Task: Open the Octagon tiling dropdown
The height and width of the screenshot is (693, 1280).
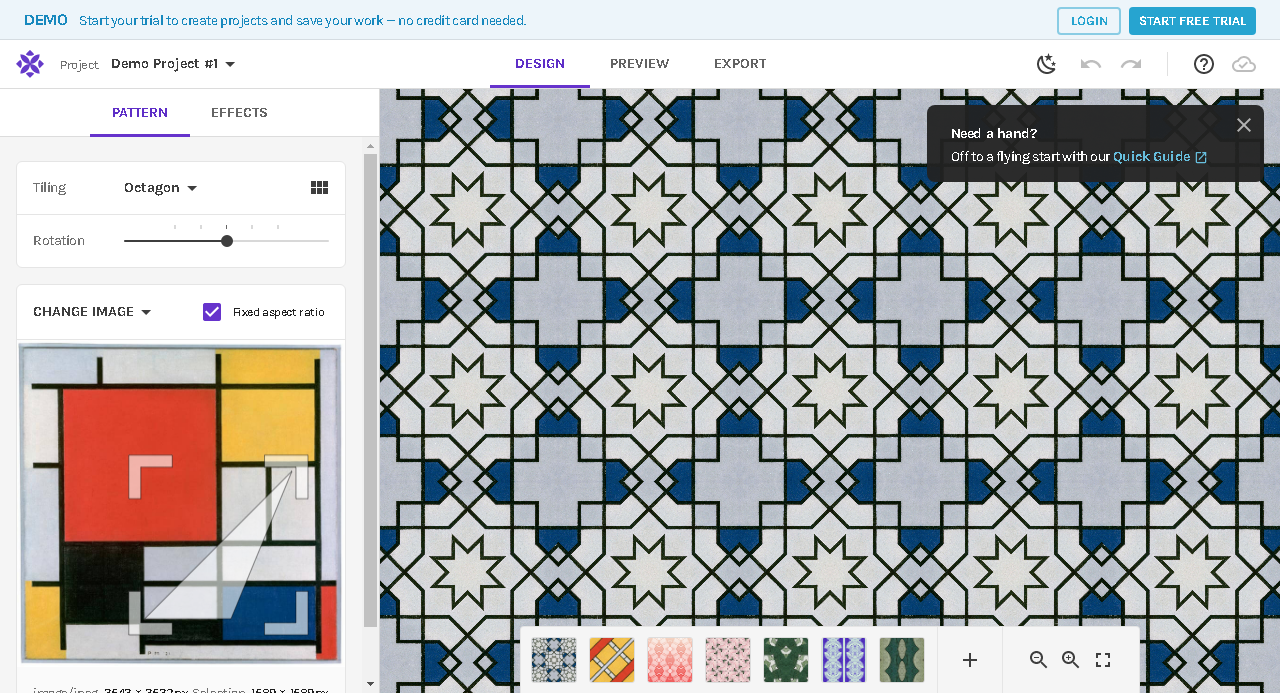Action: [x=161, y=188]
